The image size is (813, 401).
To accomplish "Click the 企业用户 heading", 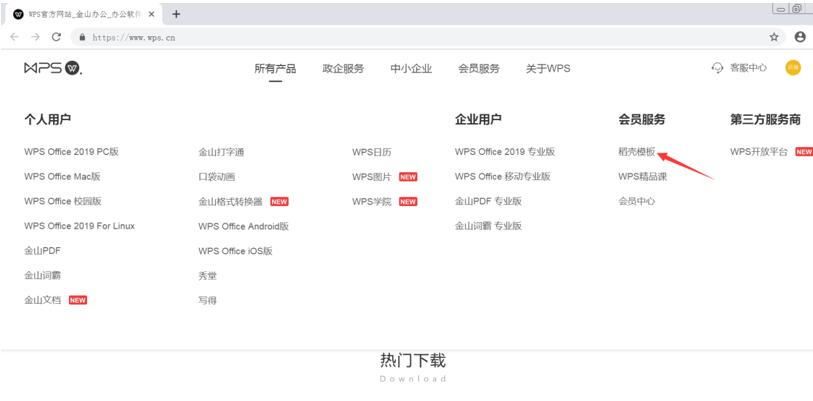I will click(478, 120).
